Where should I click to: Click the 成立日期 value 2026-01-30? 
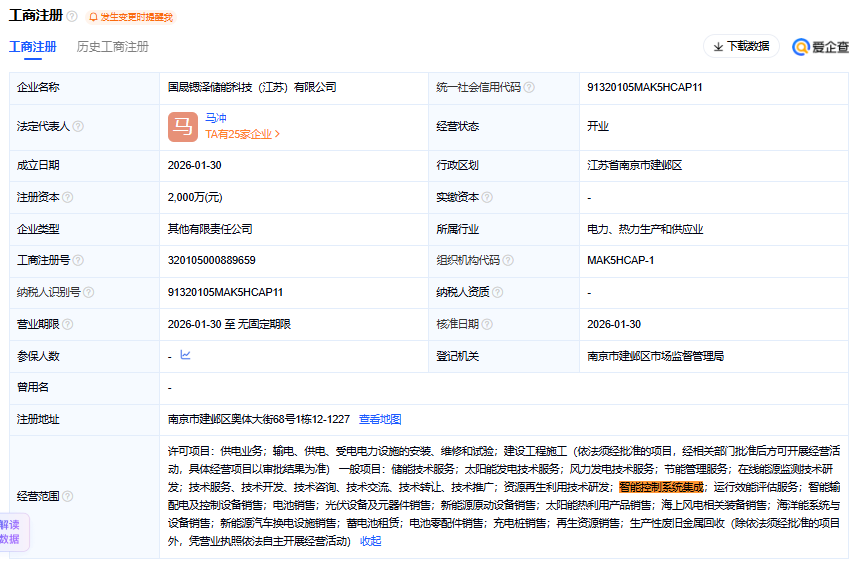[195, 165]
